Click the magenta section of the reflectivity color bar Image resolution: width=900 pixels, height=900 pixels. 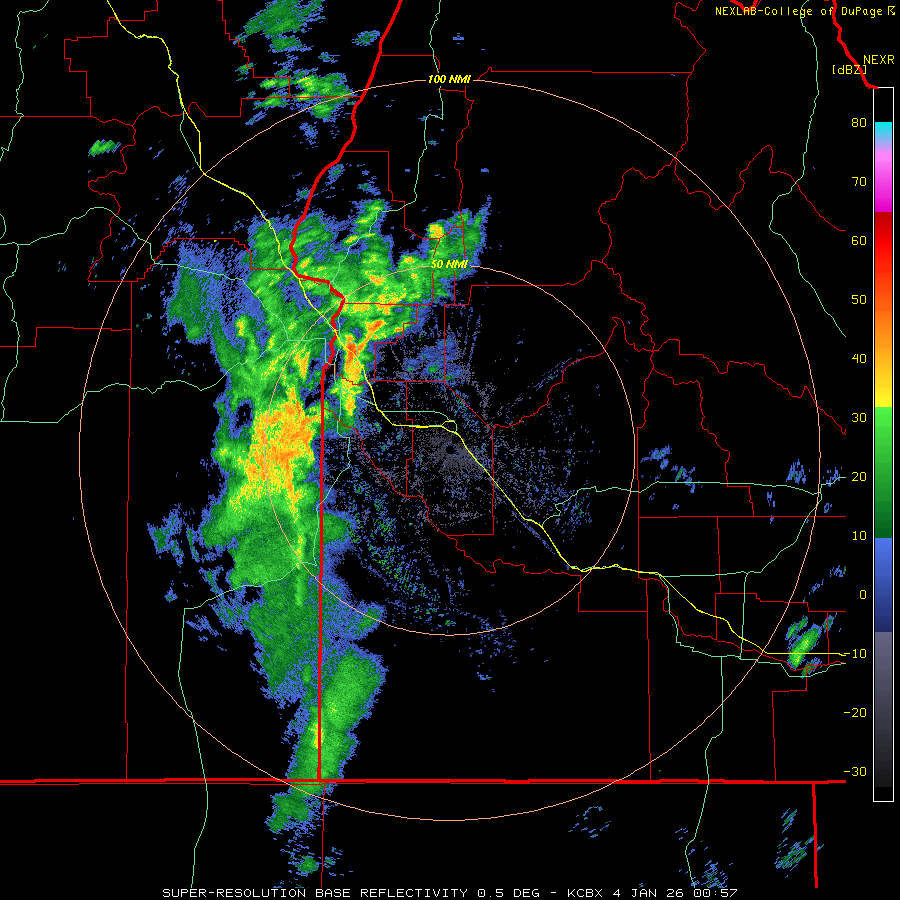[x=883, y=181]
